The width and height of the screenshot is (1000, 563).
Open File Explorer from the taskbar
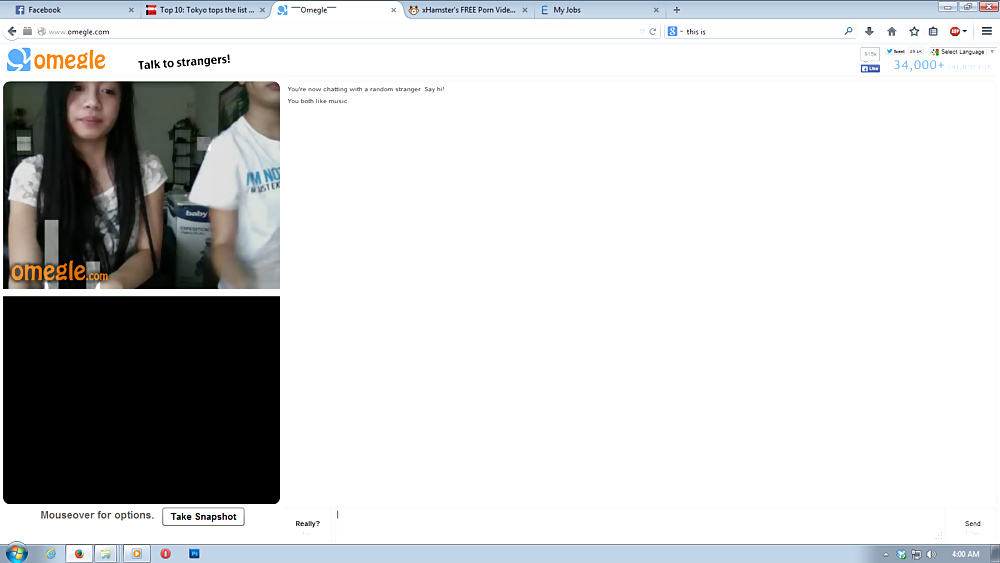[x=105, y=553]
